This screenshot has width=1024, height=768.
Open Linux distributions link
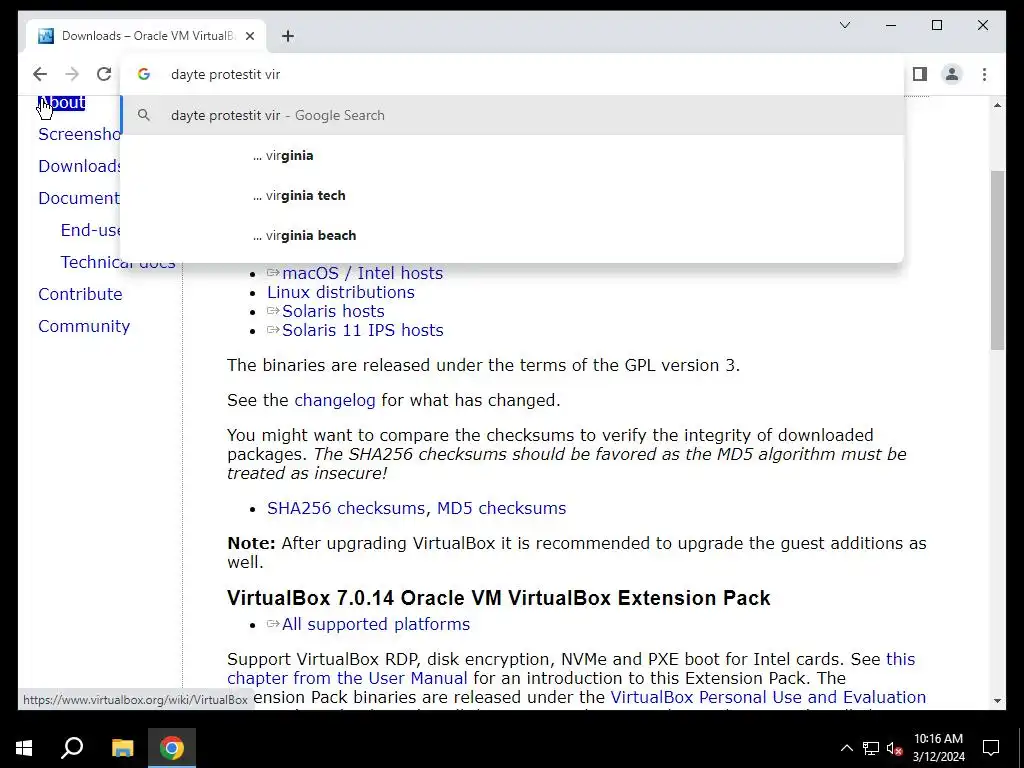(x=341, y=292)
